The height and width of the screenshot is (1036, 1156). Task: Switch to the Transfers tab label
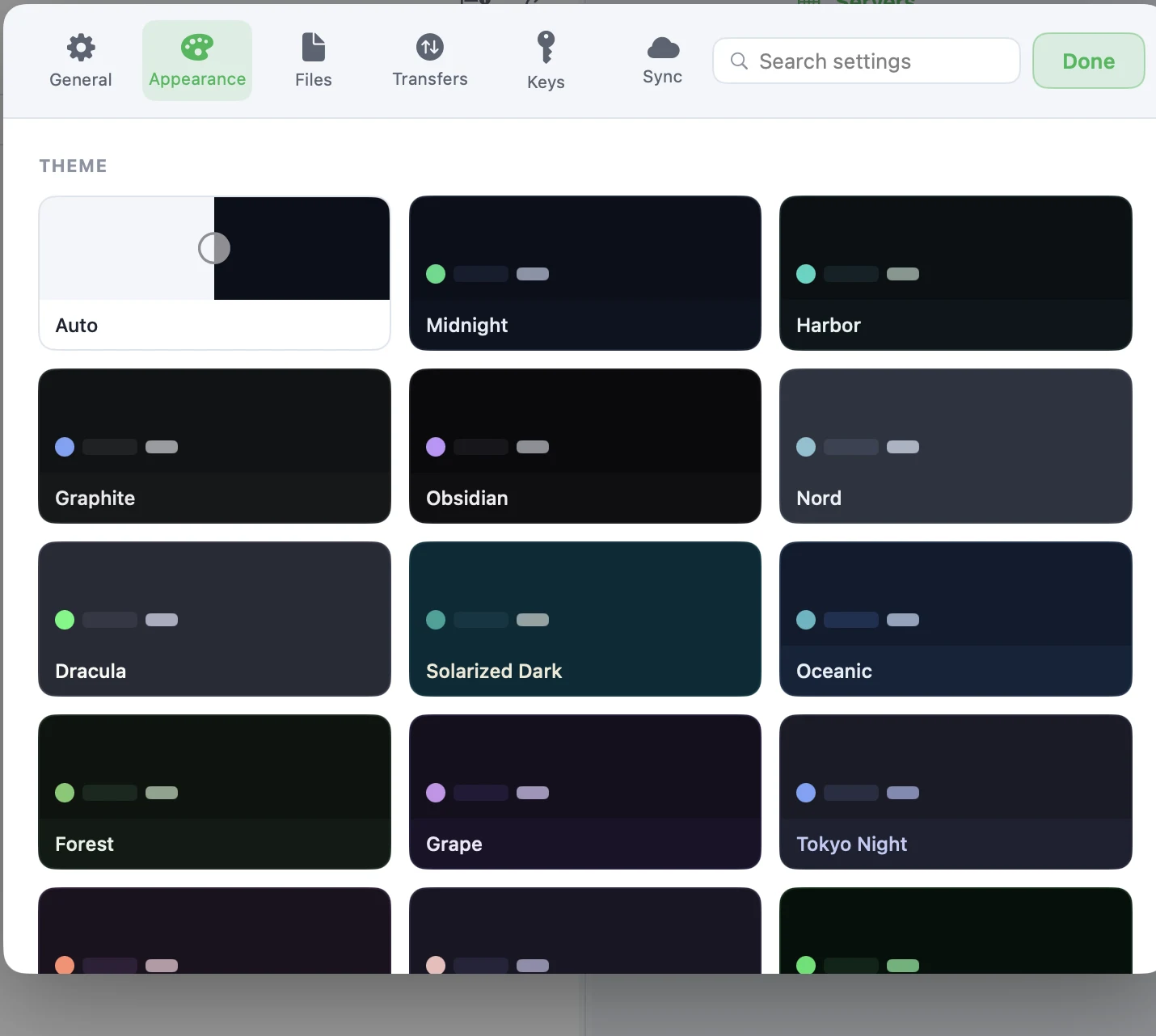[430, 79]
